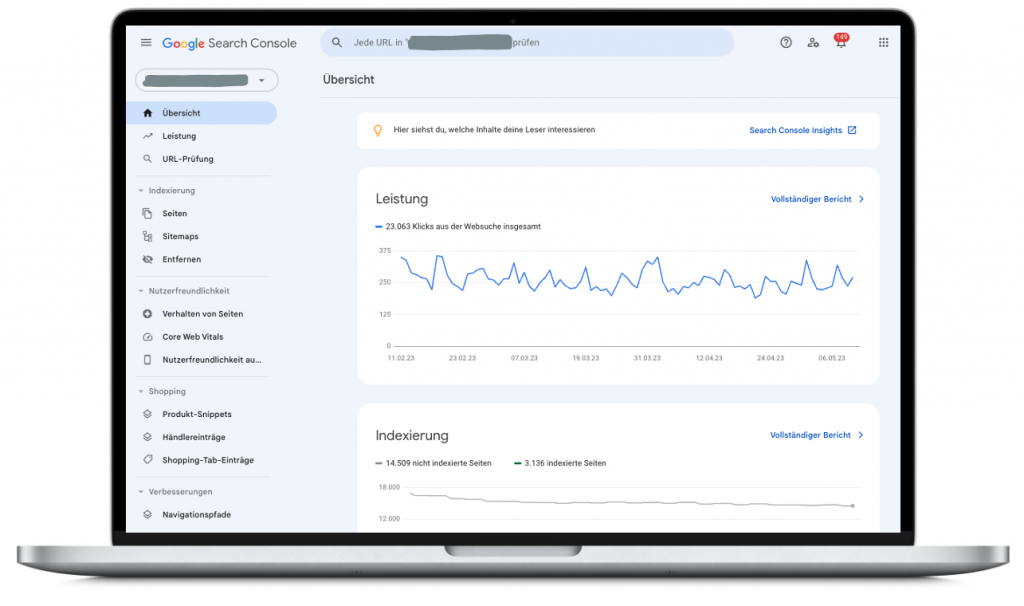Click the Sitemaps icon in sidebar

[x=148, y=236]
